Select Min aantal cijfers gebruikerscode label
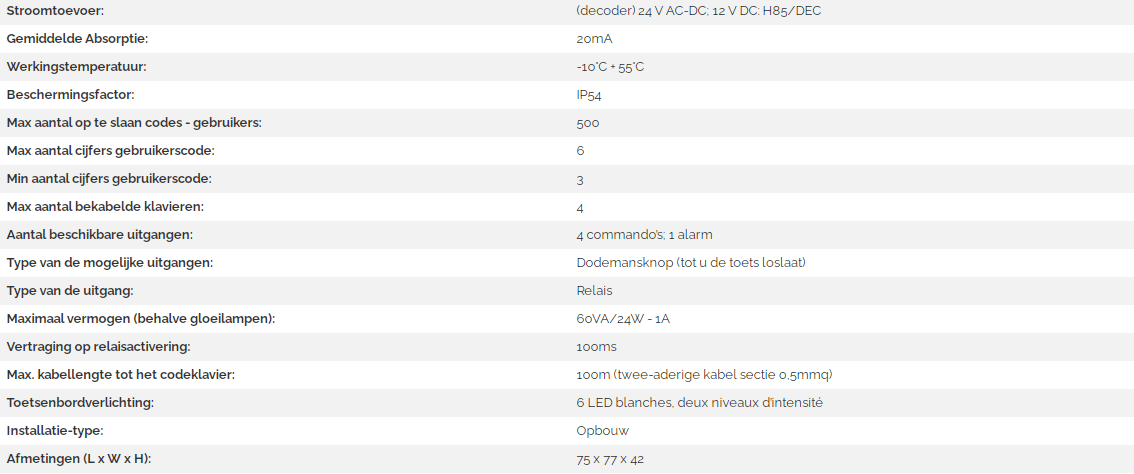Viewport: 1134px width, 474px height. 109,179
